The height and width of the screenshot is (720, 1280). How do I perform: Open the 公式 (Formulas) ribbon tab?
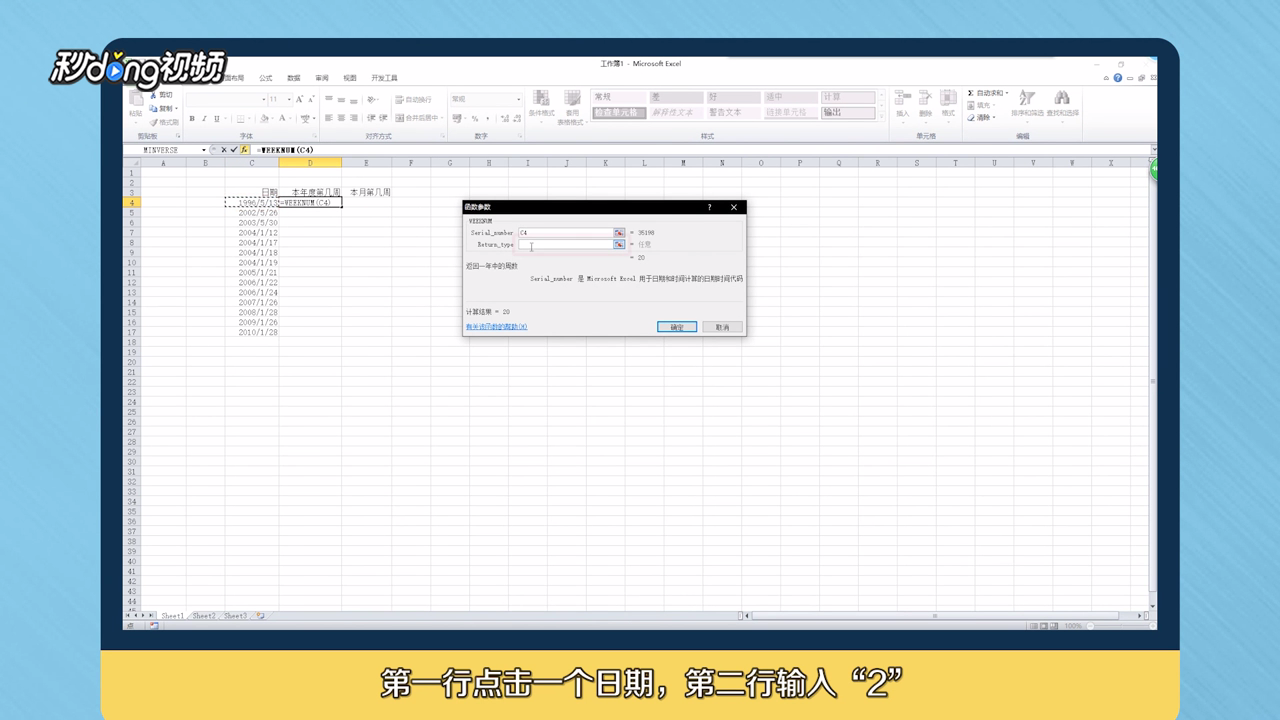[265, 78]
